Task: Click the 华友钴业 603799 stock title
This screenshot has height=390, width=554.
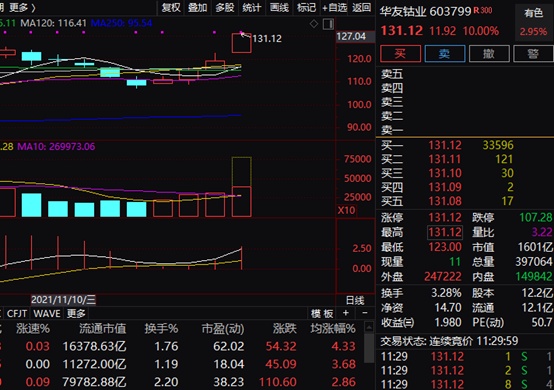Action: point(426,12)
